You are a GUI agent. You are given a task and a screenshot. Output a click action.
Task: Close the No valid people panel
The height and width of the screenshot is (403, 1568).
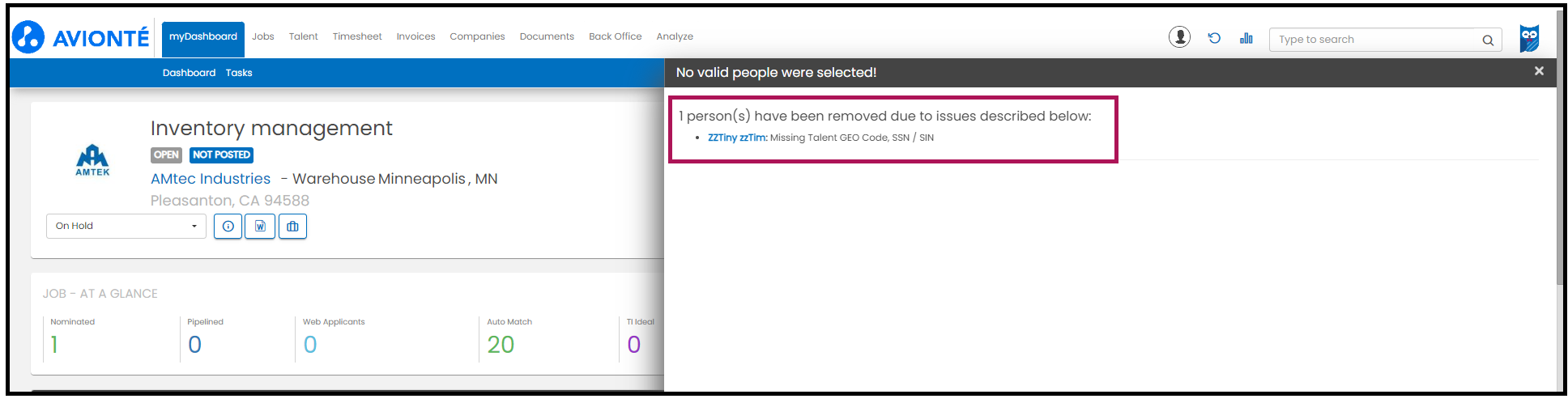point(1539,71)
